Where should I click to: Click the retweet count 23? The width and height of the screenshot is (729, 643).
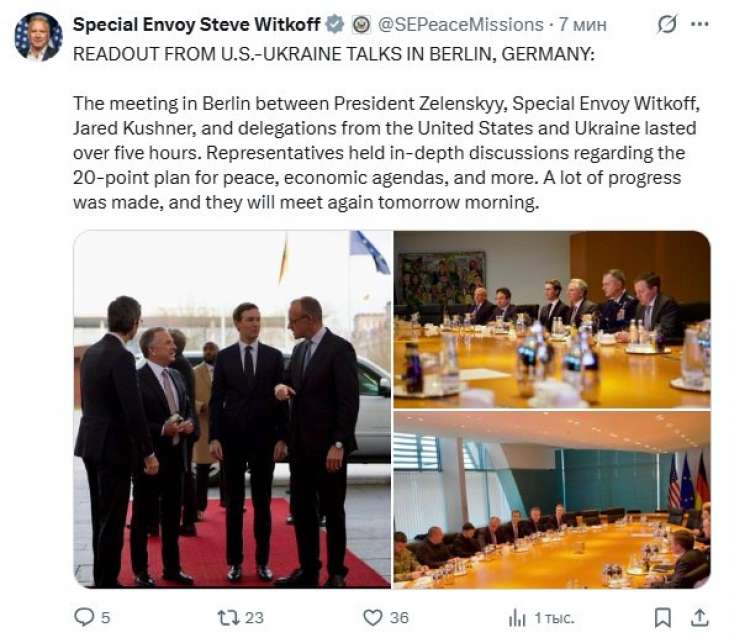(254, 618)
